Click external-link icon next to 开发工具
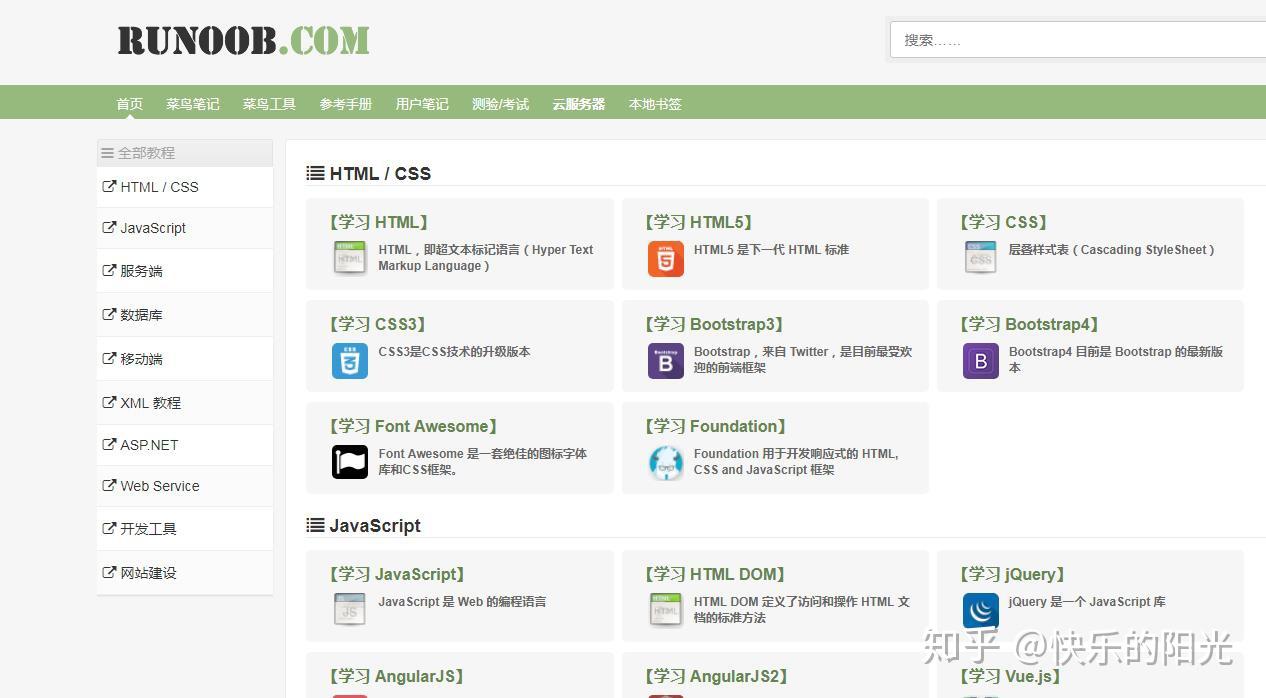The height and width of the screenshot is (698, 1266). [x=109, y=528]
